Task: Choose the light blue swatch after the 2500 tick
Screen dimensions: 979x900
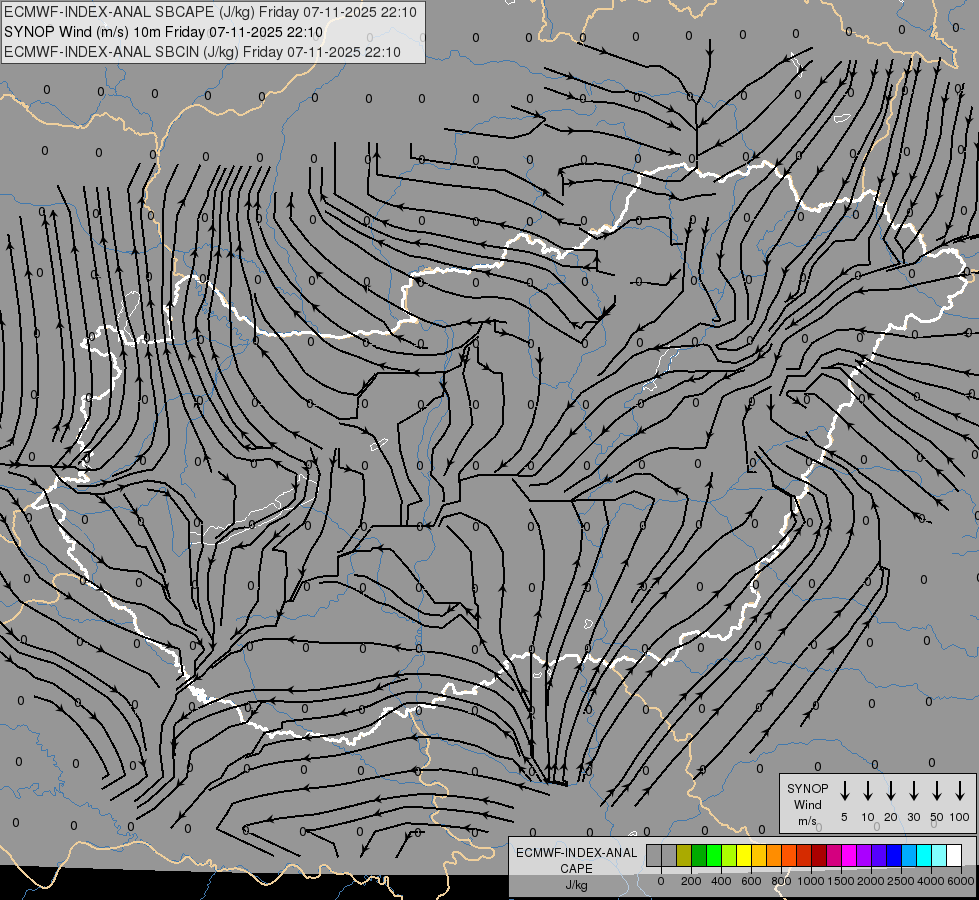Action: tap(910, 855)
